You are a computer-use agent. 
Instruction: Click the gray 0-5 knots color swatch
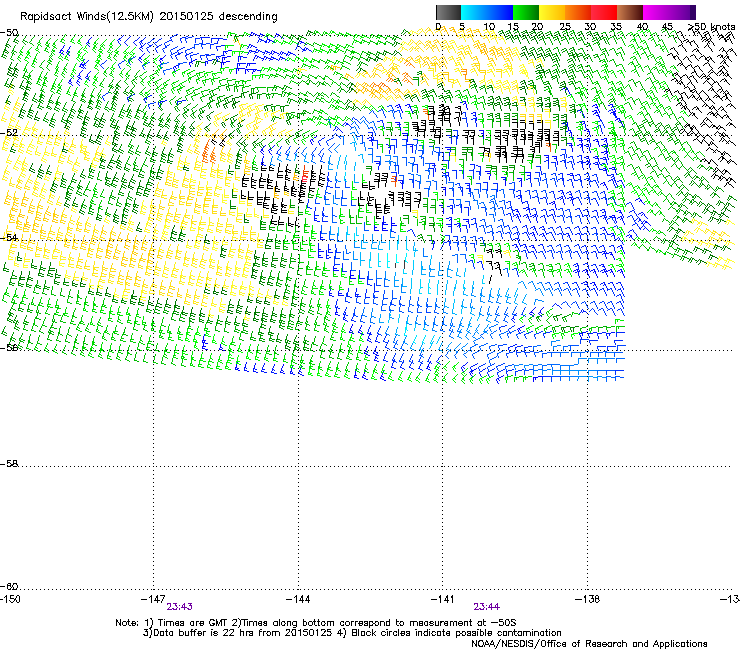point(449,12)
